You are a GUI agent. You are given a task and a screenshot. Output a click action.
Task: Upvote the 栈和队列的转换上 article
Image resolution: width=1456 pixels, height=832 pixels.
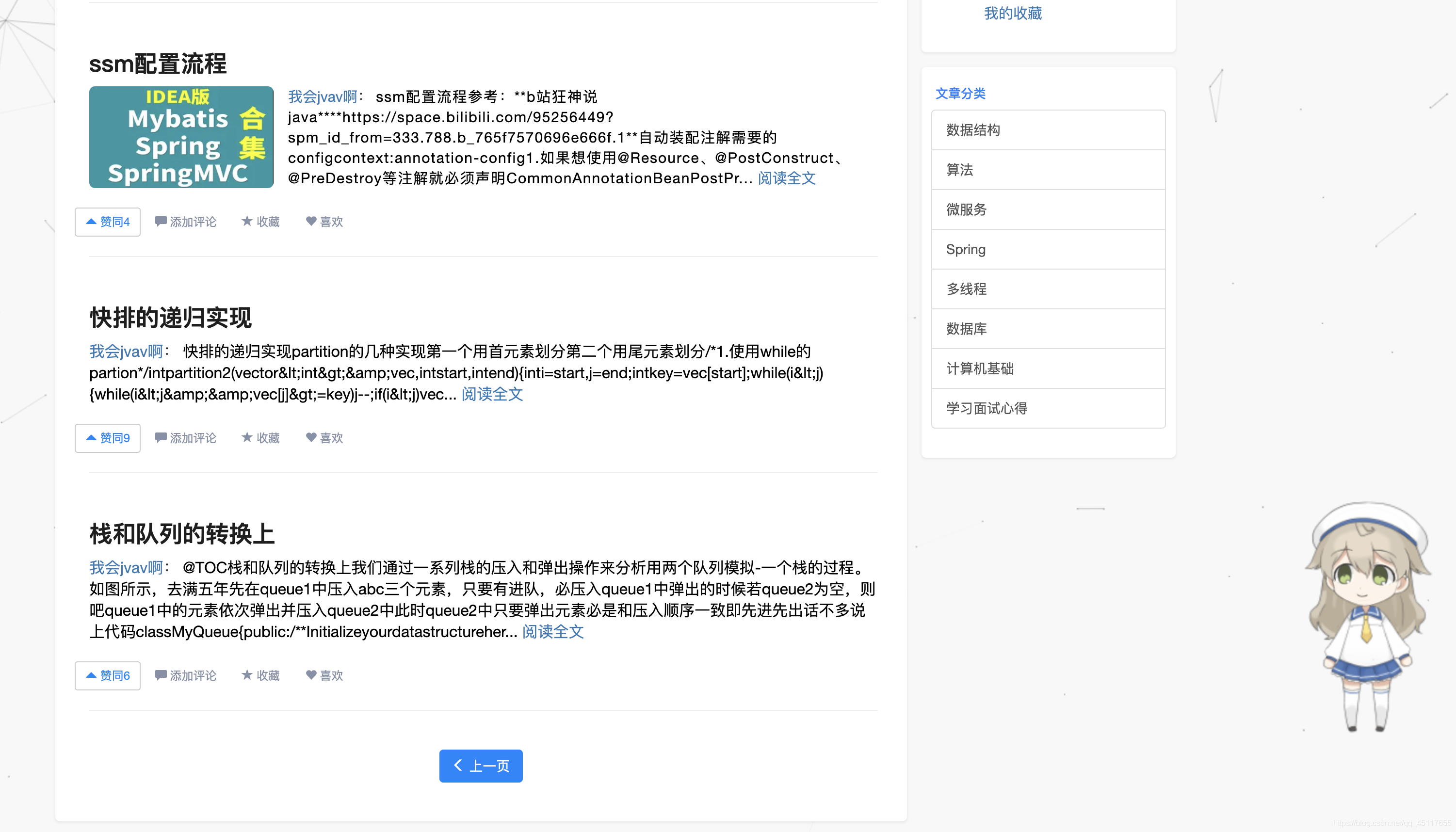[x=107, y=675]
